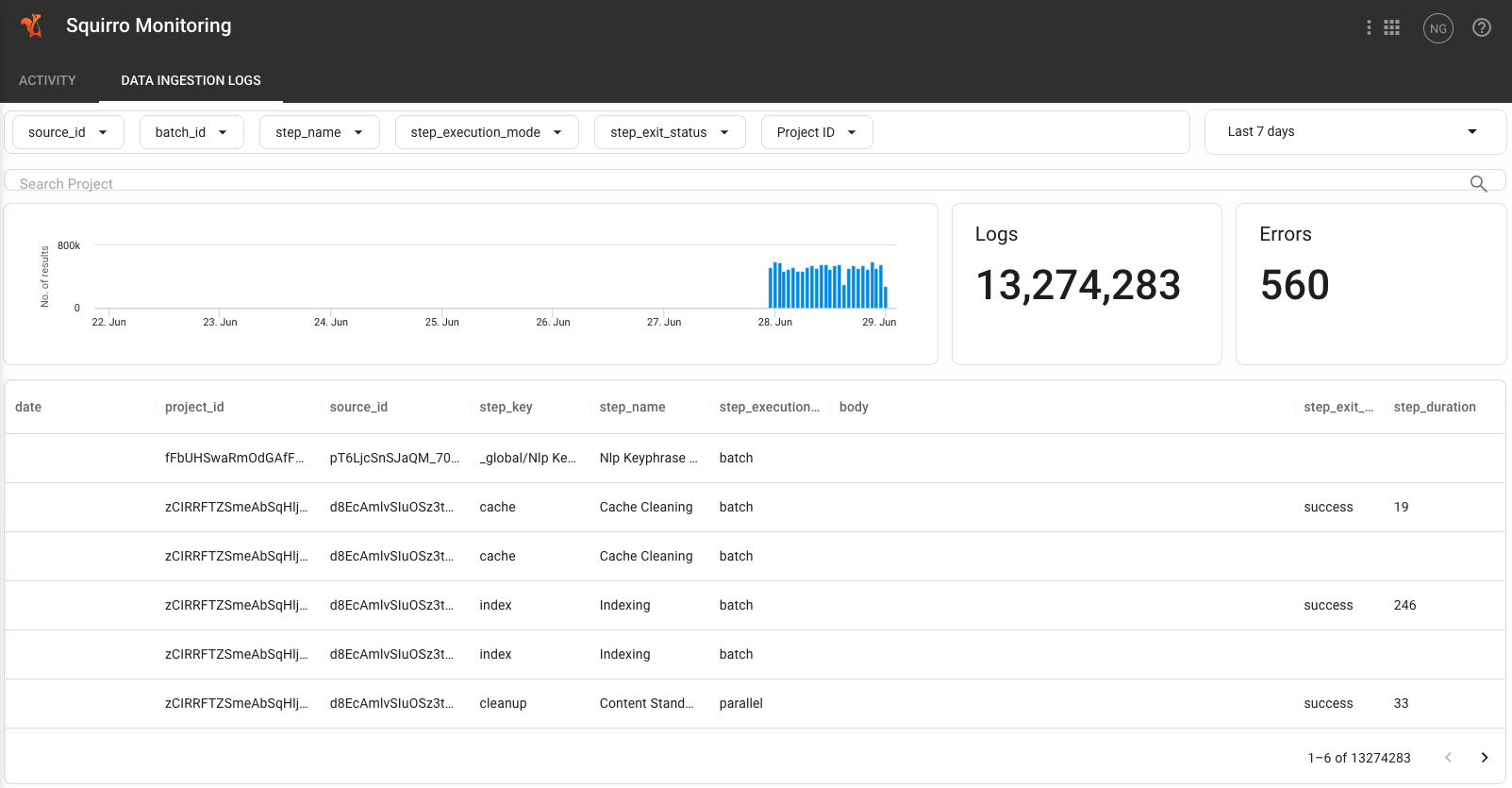Open the step_exit_status filter dropdown
The height and width of the screenshot is (788, 1512).
coord(670,132)
